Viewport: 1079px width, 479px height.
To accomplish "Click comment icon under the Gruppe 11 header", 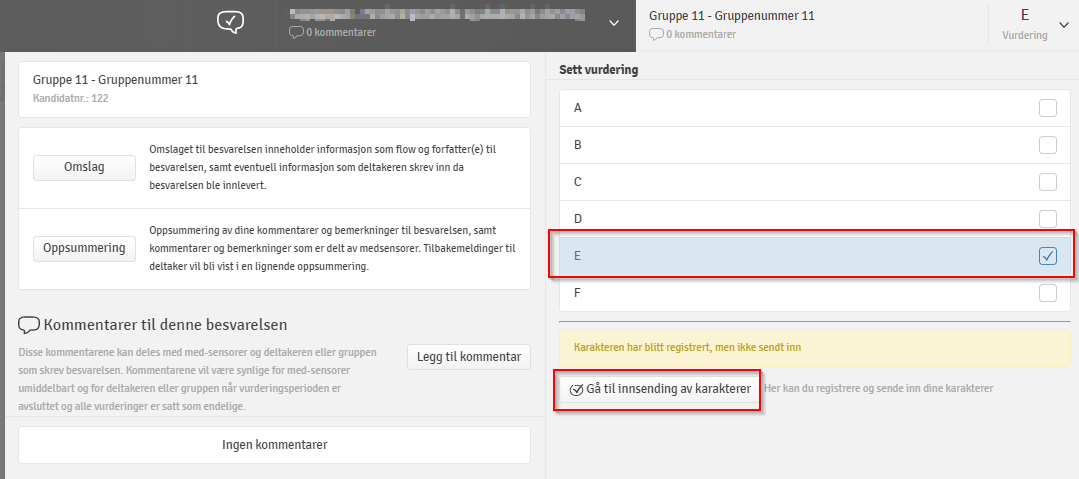I will pos(656,34).
